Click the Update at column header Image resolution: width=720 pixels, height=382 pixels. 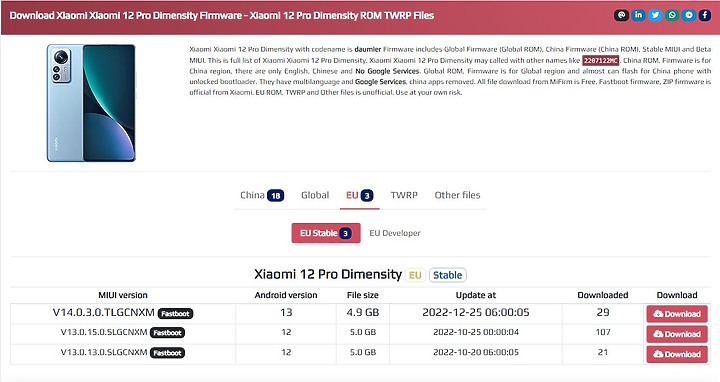tap(476, 295)
